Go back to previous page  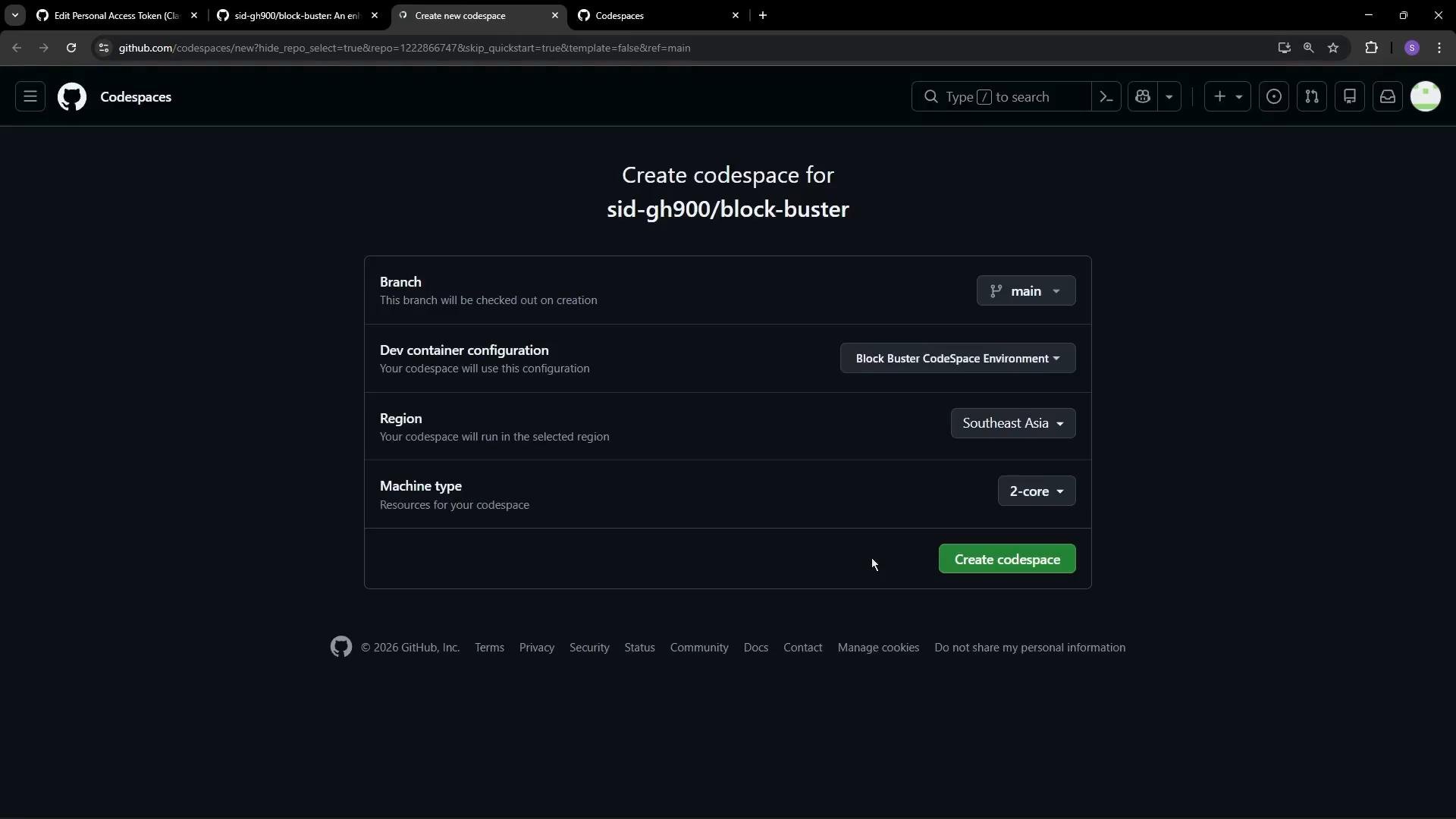[17, 48]
